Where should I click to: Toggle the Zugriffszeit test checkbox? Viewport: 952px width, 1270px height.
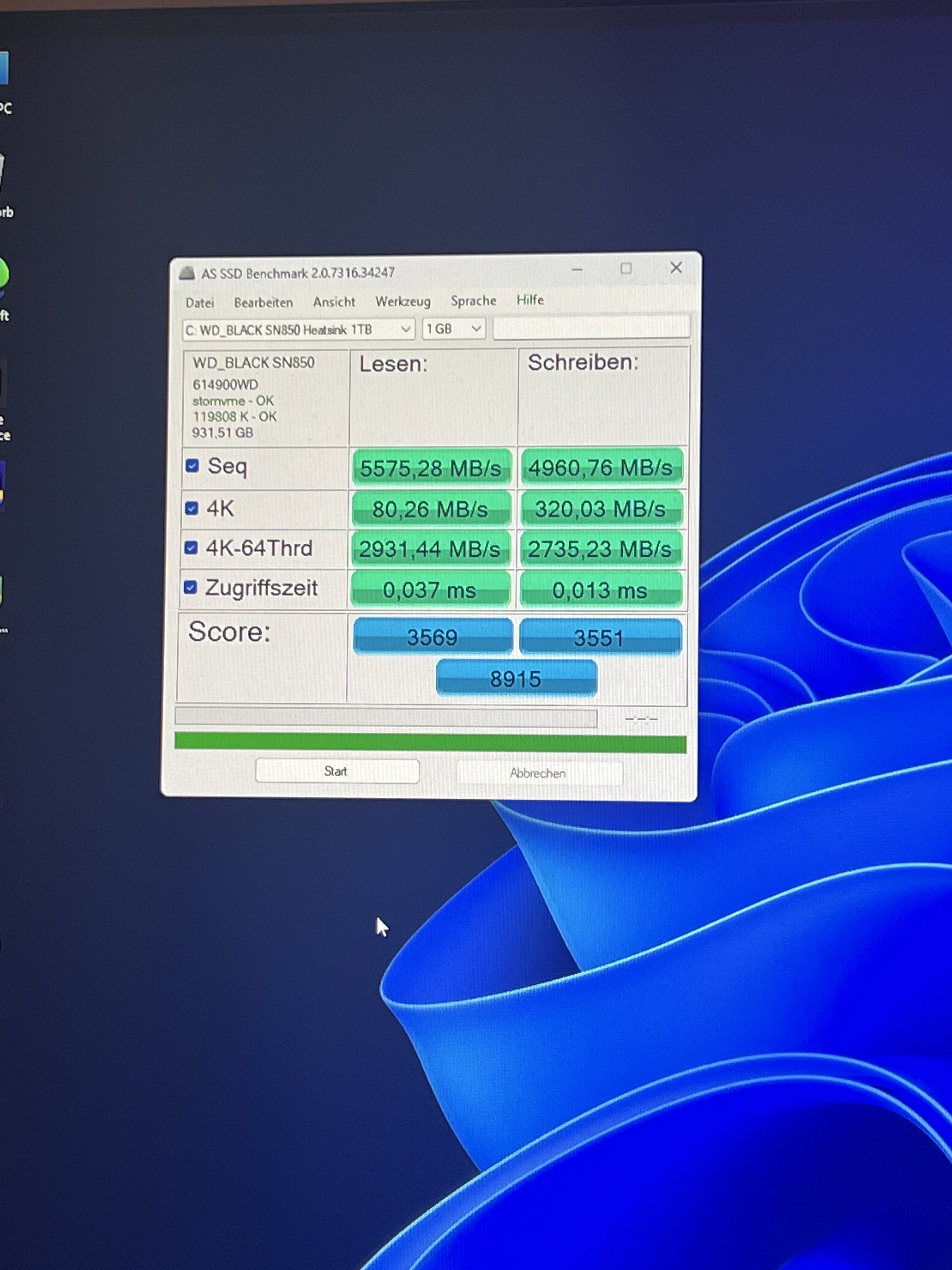190,587
